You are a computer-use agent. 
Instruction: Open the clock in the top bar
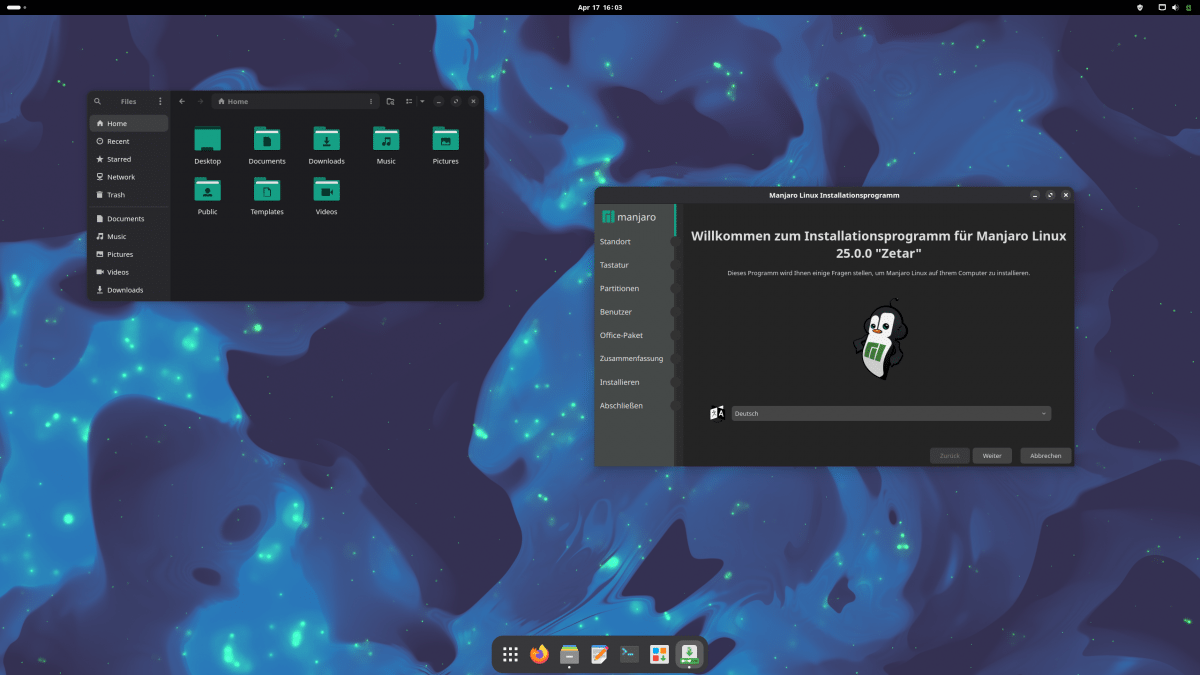coord(600,7)
